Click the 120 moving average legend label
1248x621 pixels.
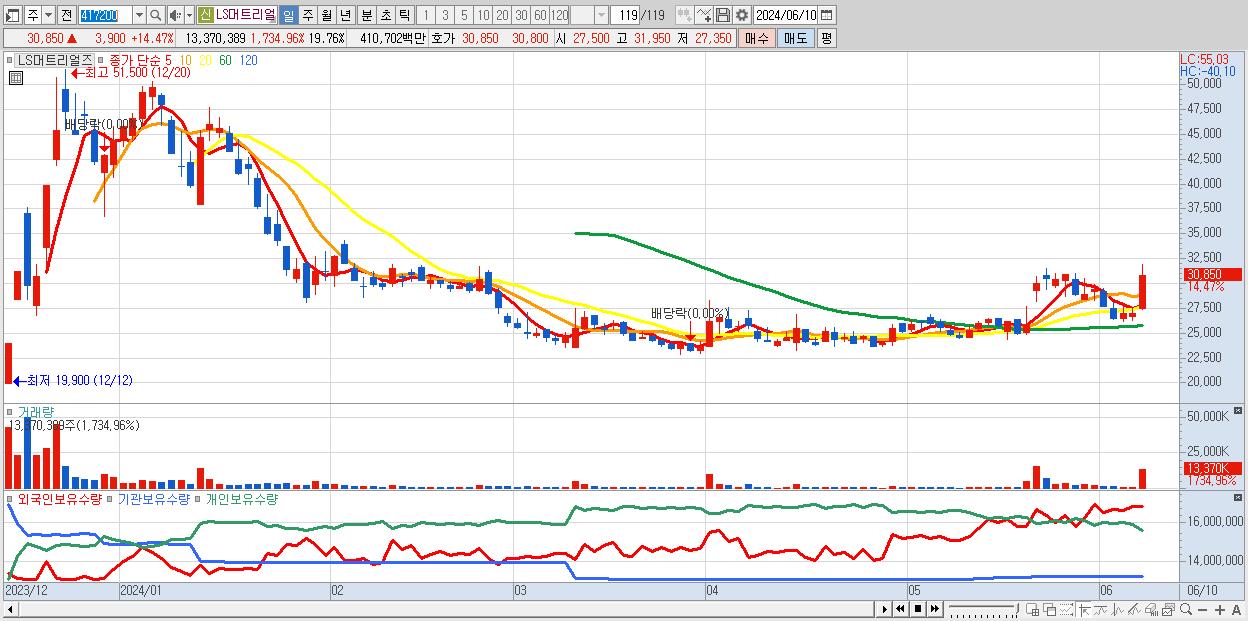pos(249,60)
